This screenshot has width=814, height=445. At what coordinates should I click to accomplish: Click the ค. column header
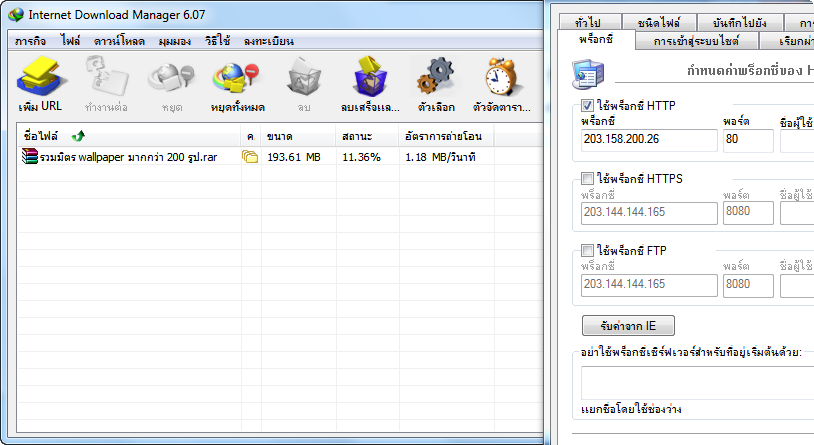point(251,136)
